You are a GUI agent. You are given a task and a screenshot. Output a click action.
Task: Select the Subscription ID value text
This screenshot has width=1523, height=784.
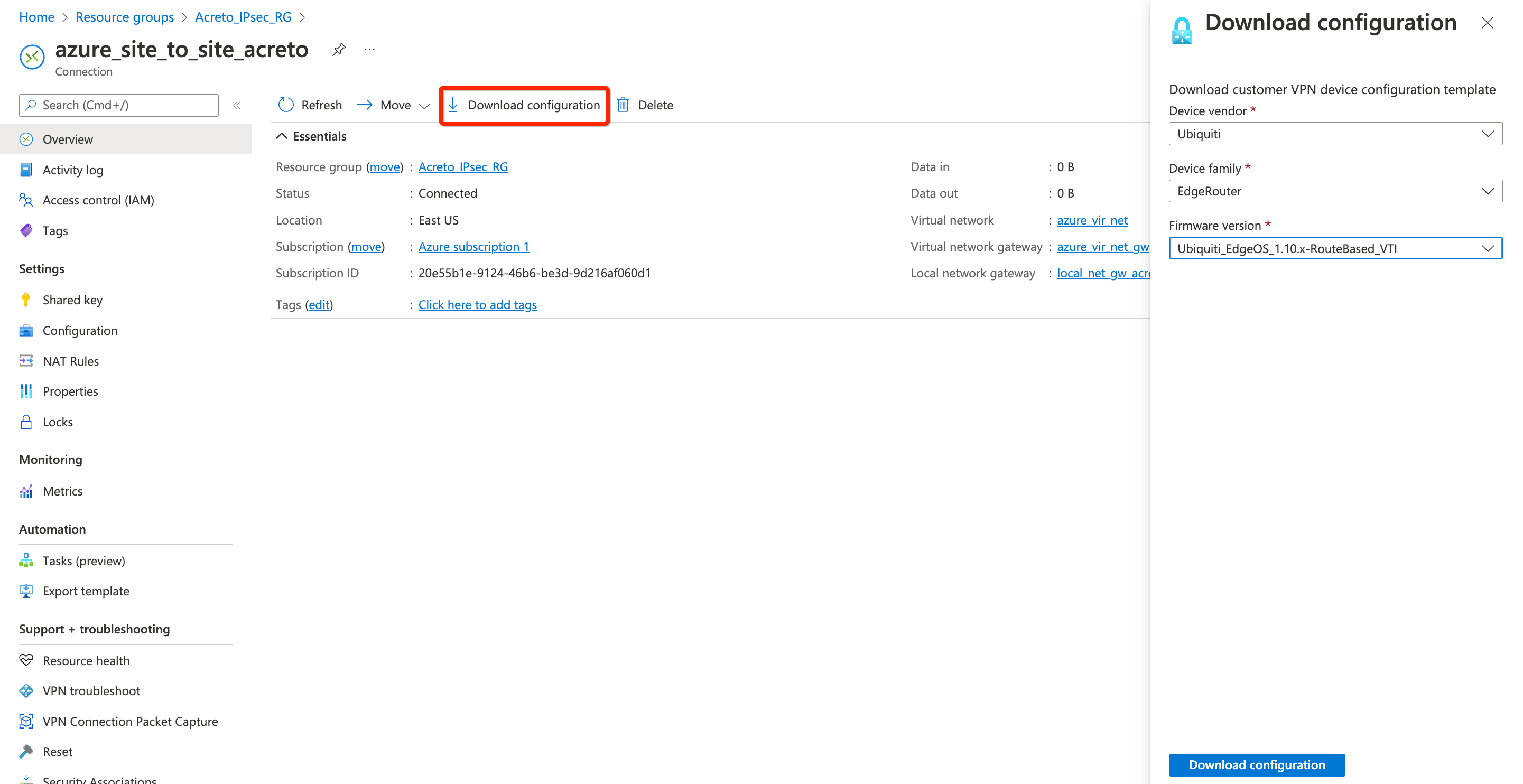click(x=534, y=273)
